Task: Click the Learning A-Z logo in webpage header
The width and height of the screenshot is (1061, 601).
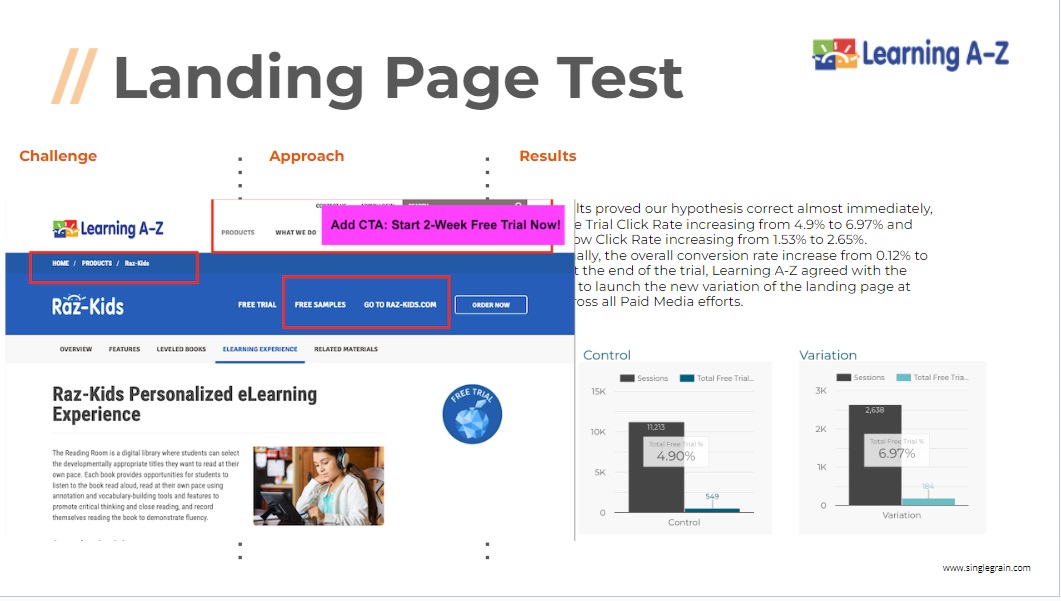Action: [x=108, y=229]
